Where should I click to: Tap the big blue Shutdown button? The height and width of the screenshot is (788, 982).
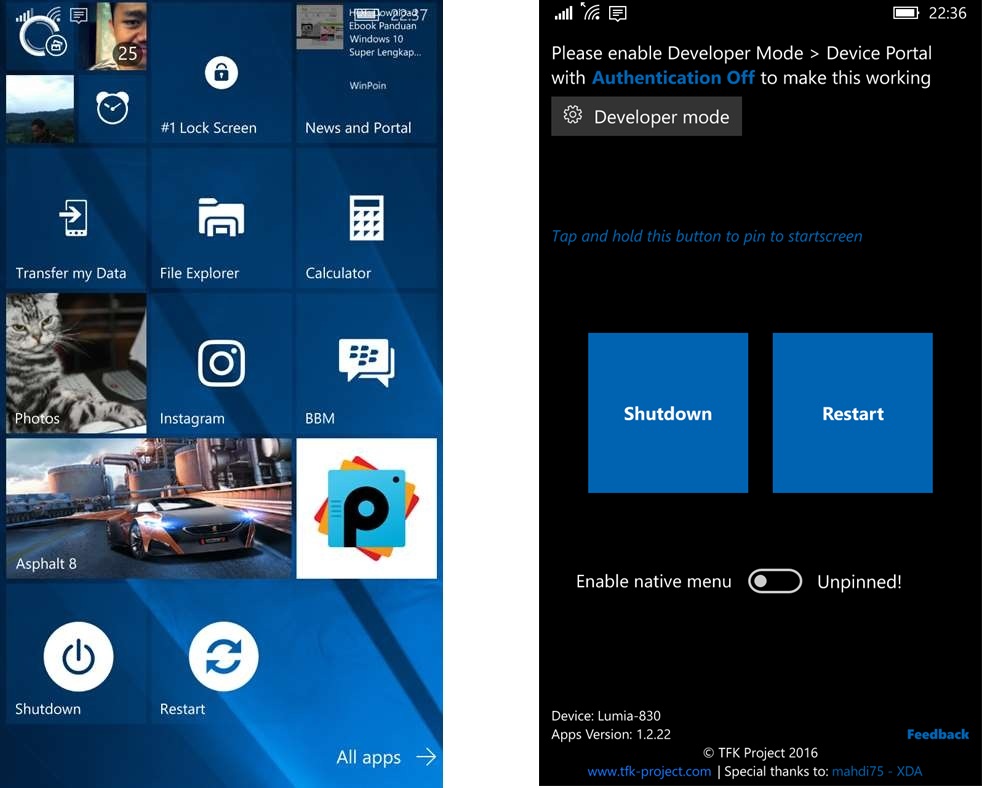(668, 413)
